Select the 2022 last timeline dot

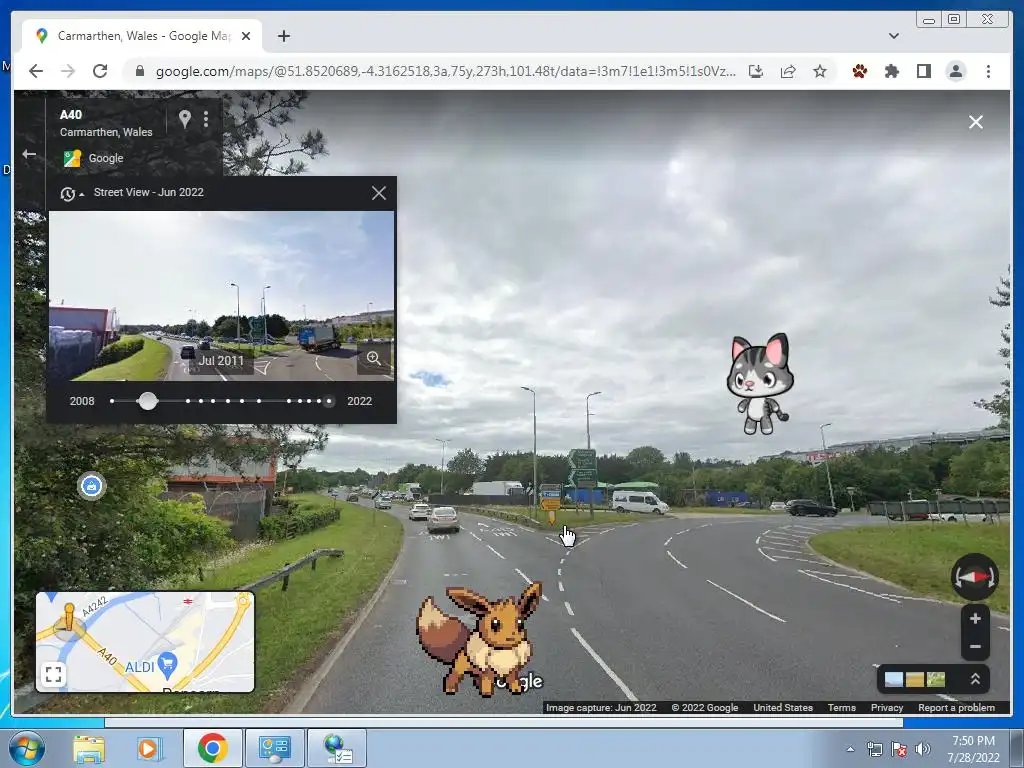pos(329,401)
